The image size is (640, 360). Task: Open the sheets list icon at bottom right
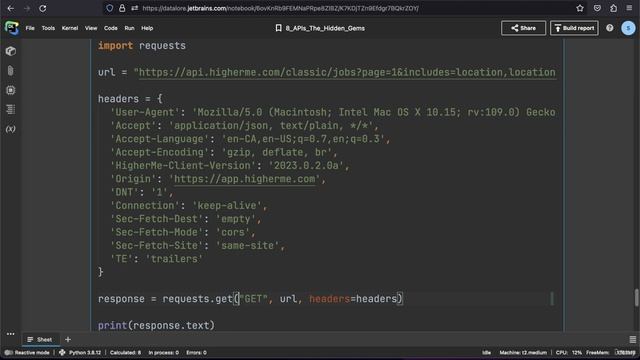(633, 340)
